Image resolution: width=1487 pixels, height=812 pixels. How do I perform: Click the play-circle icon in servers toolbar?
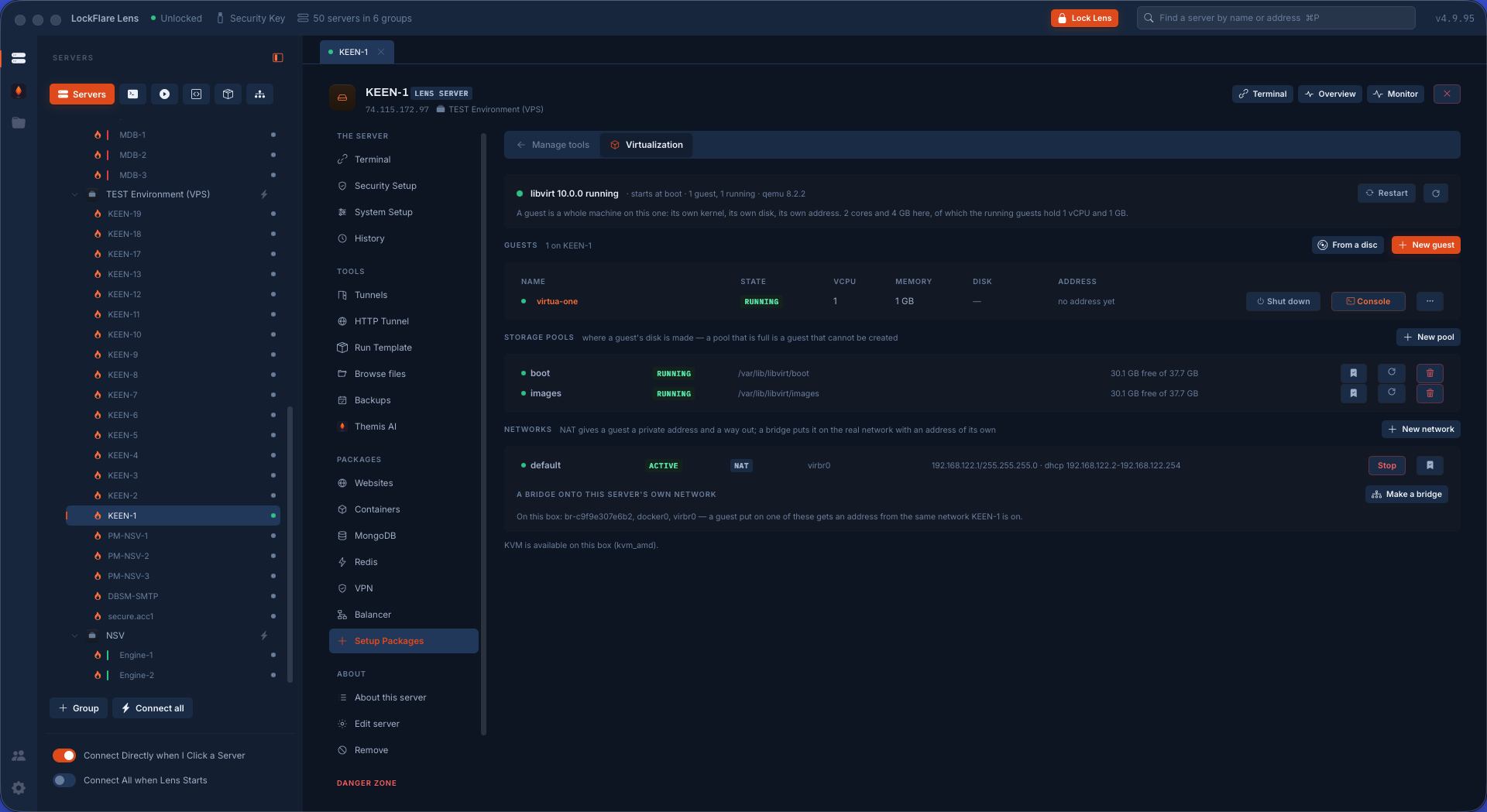[x=164, y=94]
